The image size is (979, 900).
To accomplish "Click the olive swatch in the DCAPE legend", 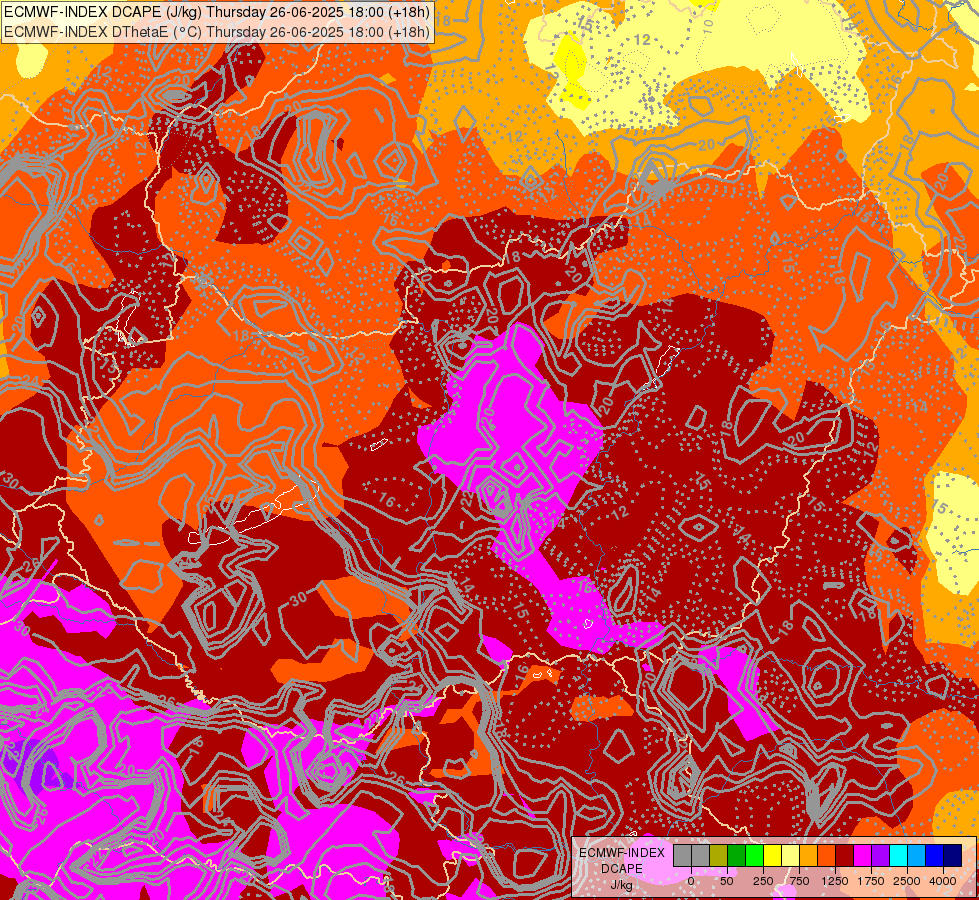I will (719, 856).
